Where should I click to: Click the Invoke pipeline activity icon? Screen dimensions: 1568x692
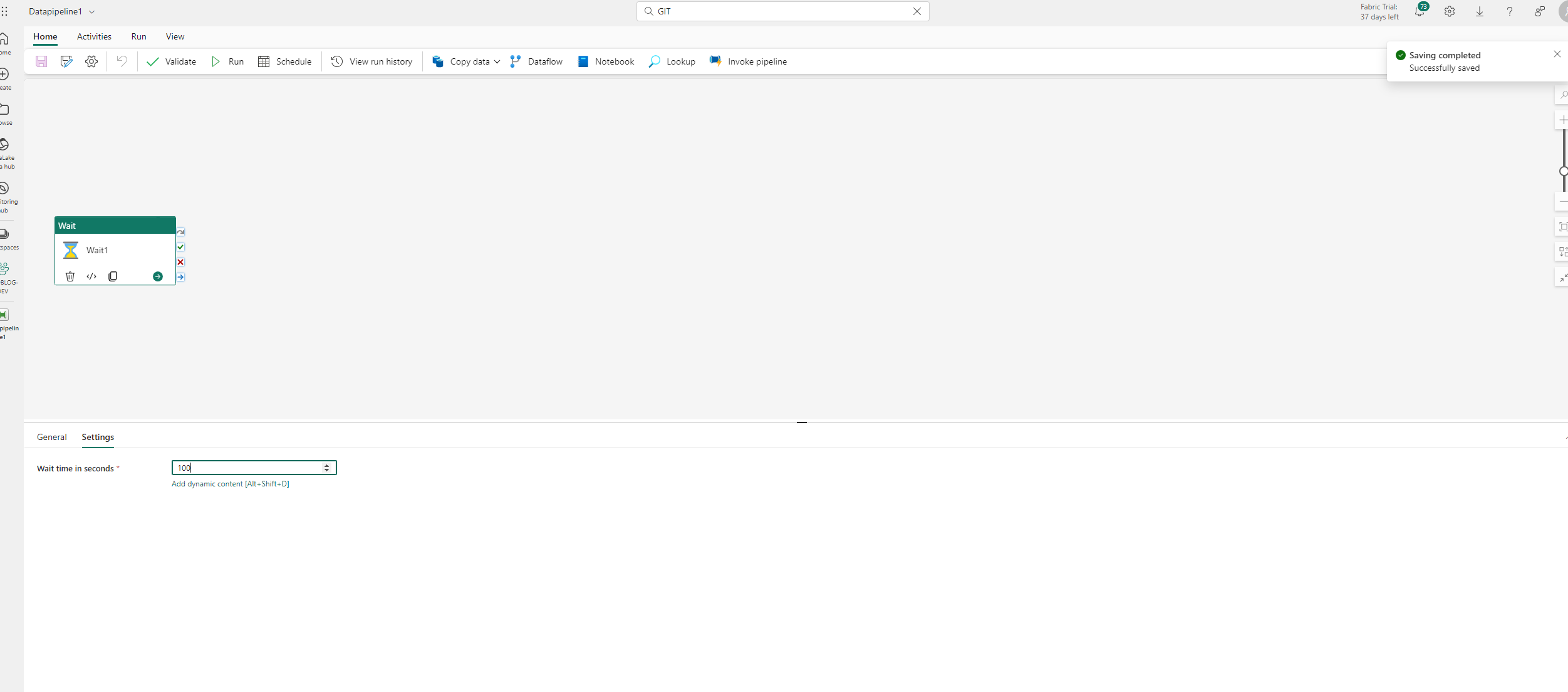[x=715, y=61]
